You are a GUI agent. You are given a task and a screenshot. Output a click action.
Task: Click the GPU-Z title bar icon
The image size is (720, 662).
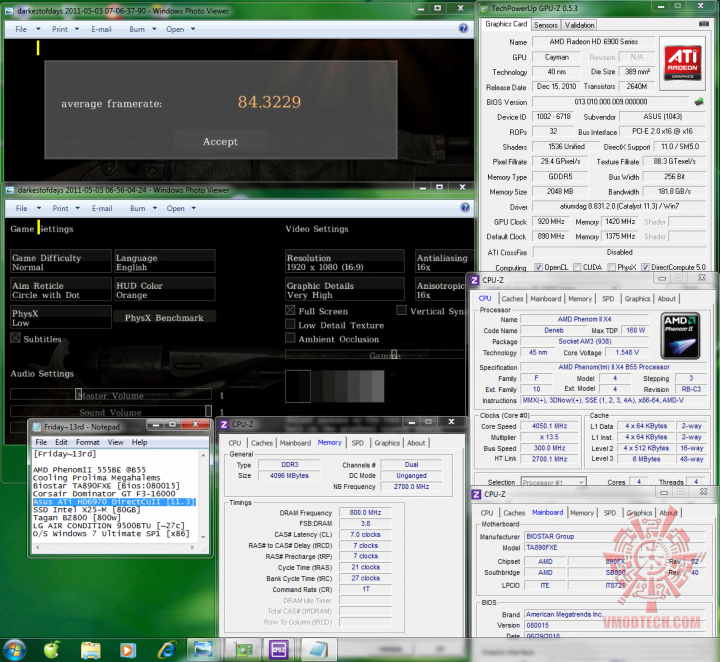(x=484, y=8)
